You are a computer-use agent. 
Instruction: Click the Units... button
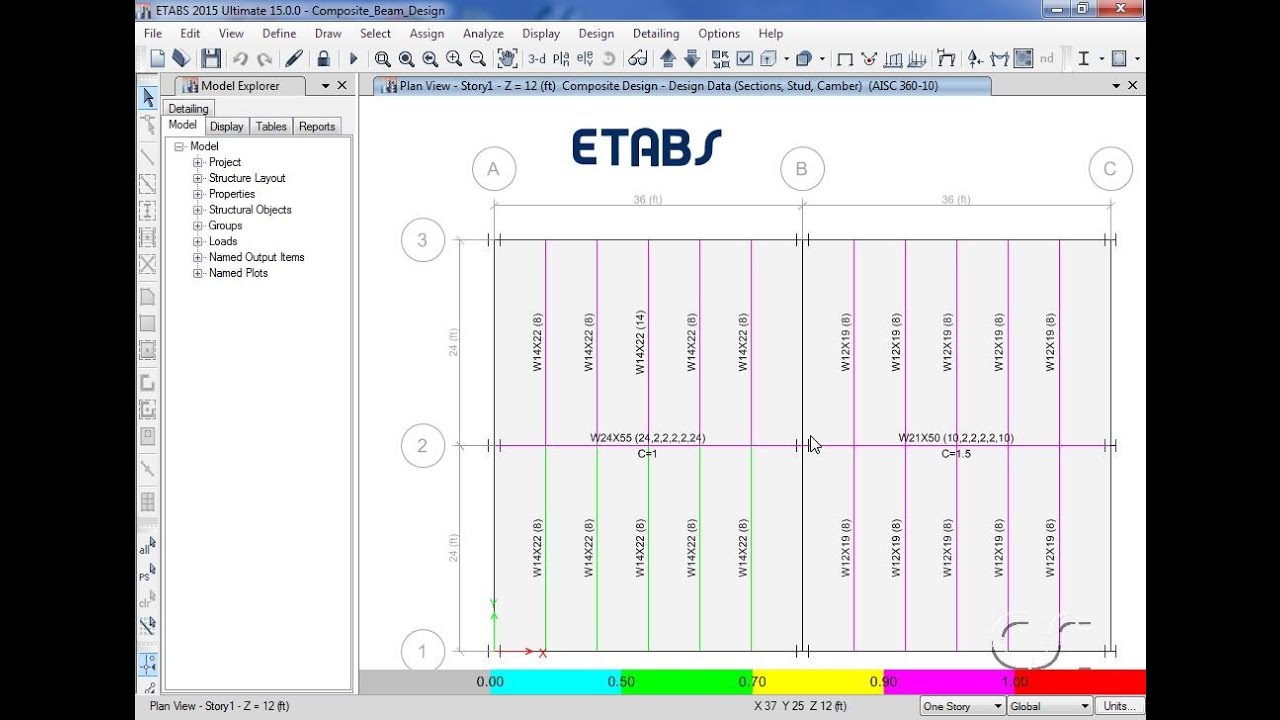tap(1119, 706)
